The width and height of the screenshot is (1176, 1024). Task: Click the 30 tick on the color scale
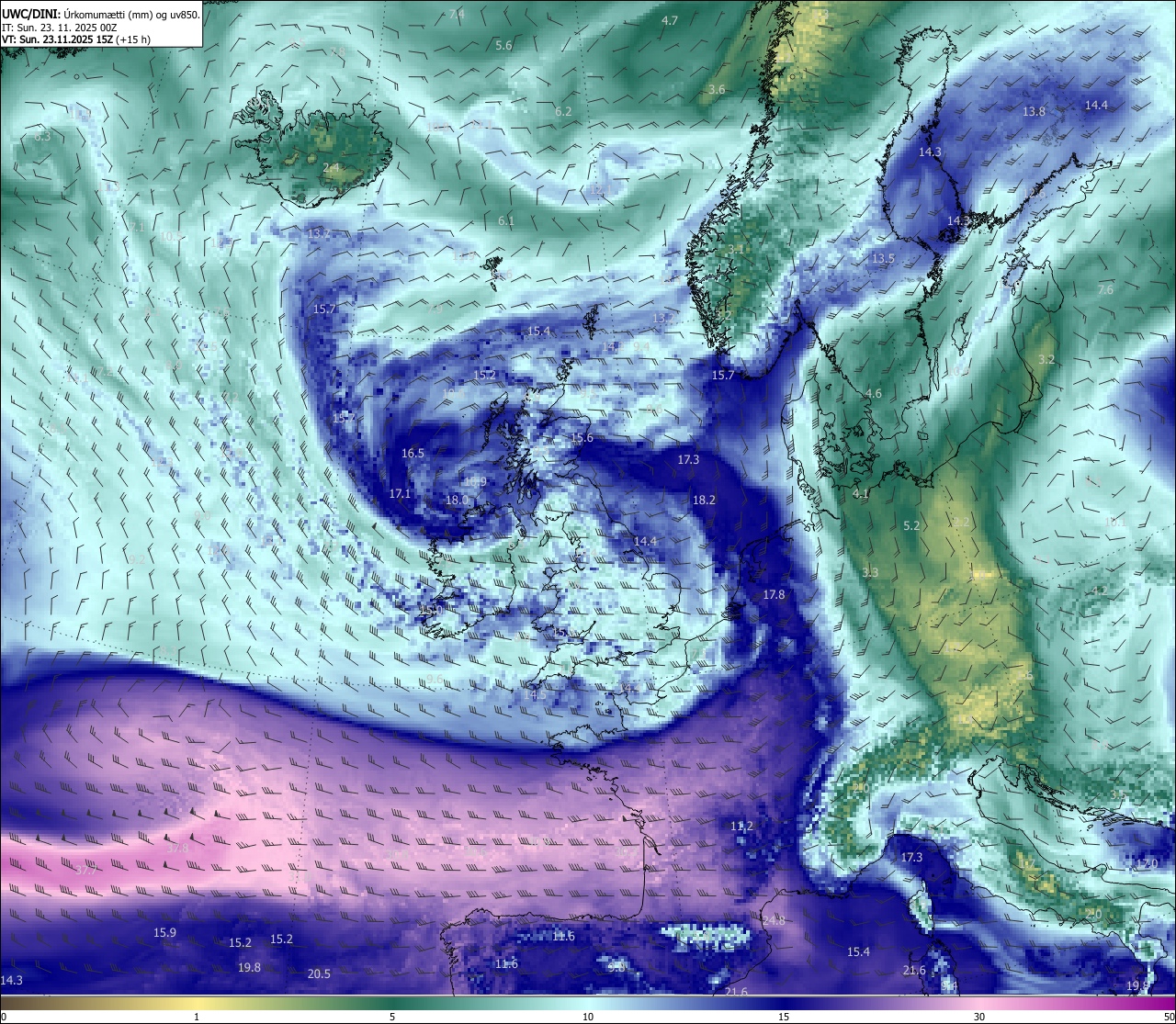click(x=979, y=1017)
